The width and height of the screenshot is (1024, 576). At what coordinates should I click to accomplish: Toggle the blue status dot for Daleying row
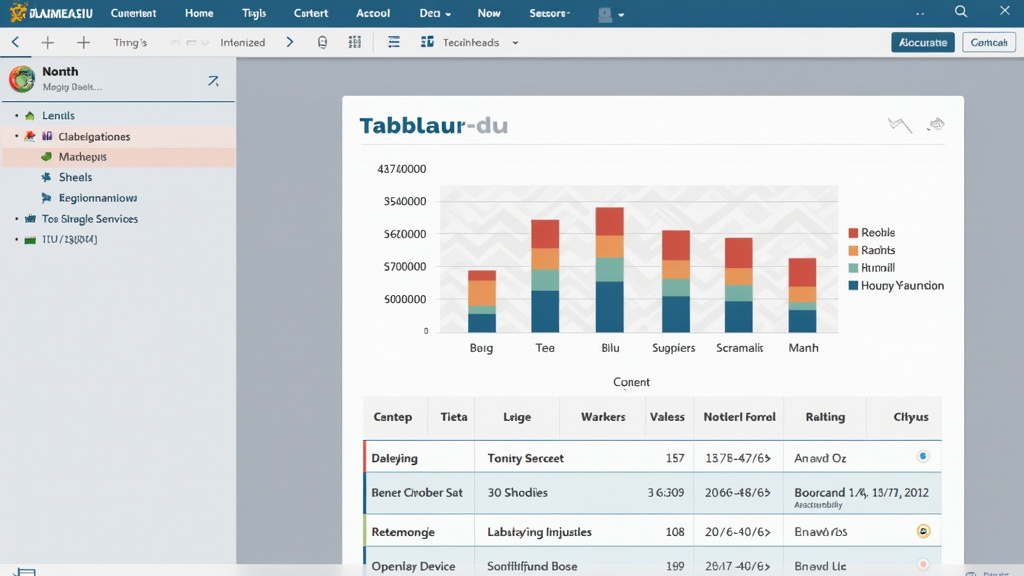point(923,456)
